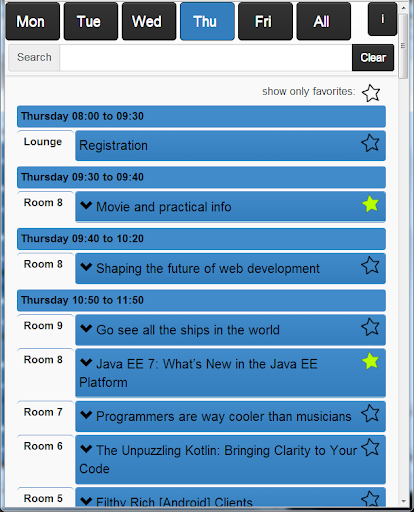Remove favorite from Java EE 7 session

click(x=370, y=361)
